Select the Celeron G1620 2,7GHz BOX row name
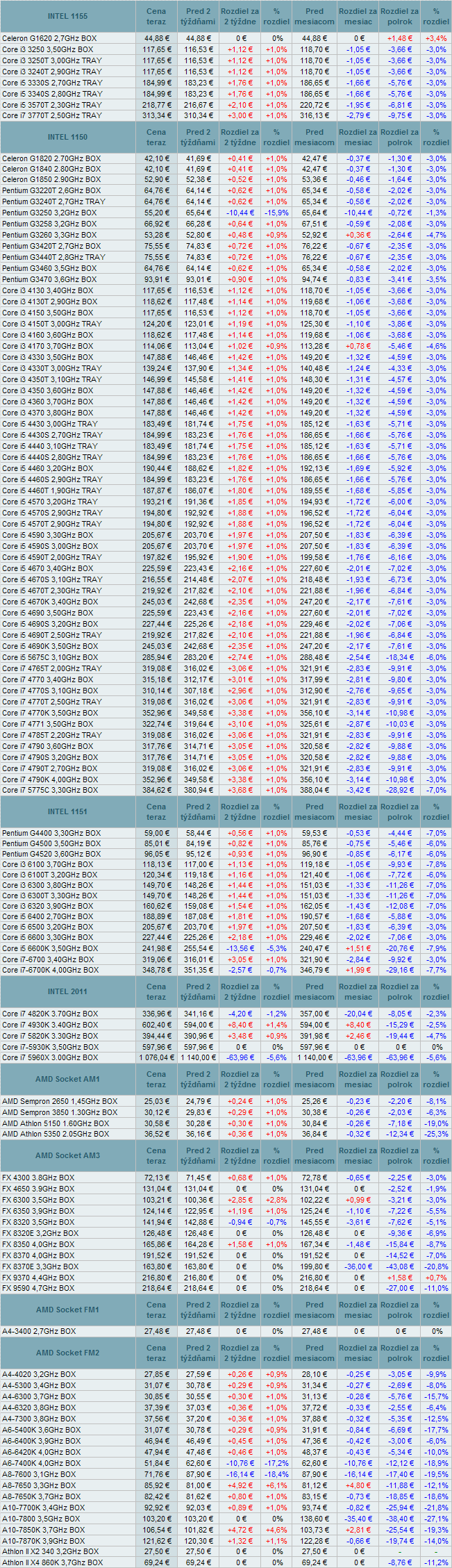 pyautogui.click(x=50, y=38)
